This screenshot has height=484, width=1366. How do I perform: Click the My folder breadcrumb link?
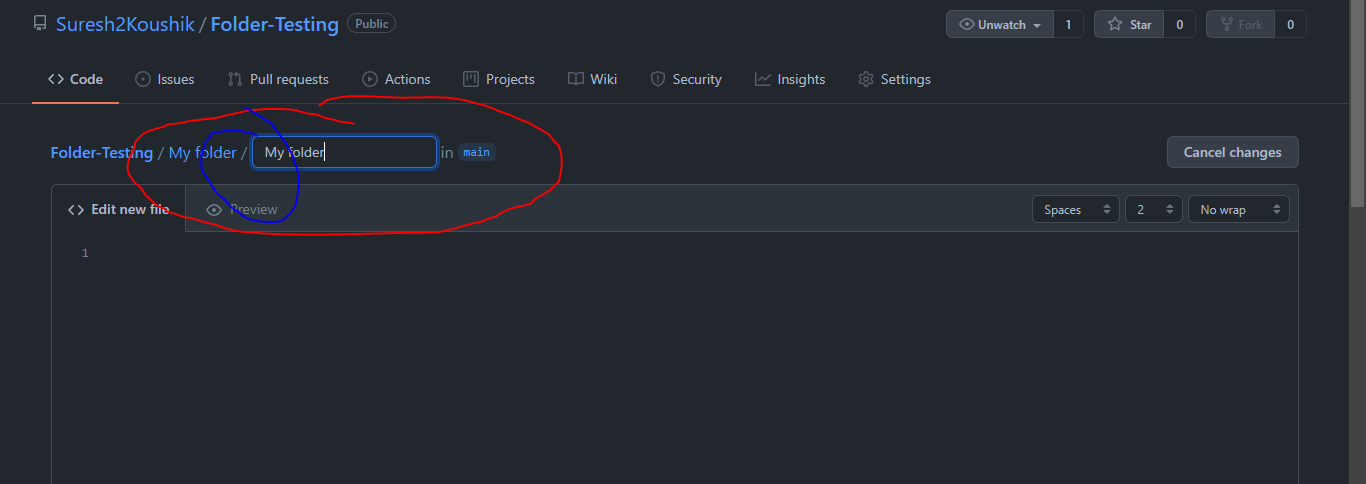click(203, 153)
